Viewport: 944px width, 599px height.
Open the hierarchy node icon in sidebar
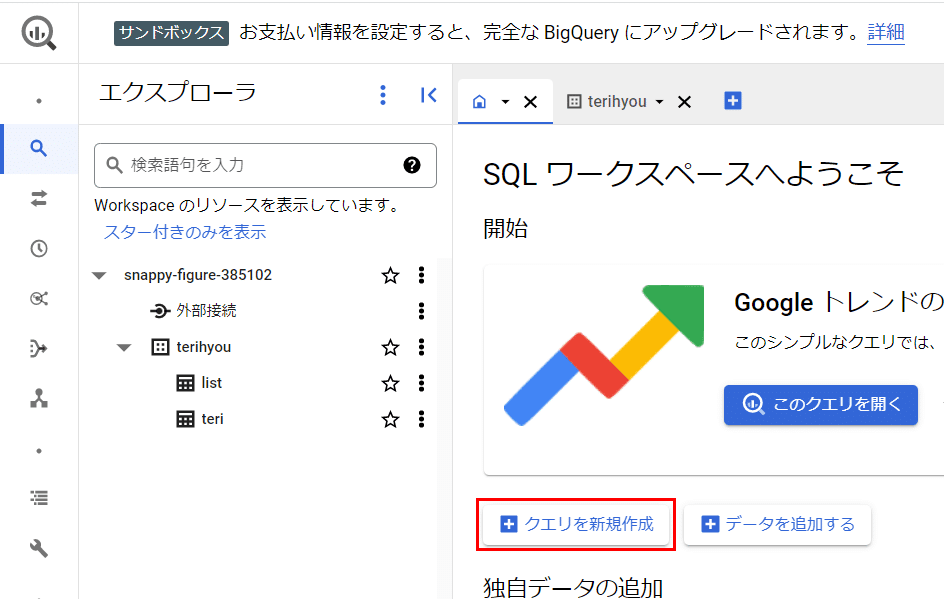point(39,398)
